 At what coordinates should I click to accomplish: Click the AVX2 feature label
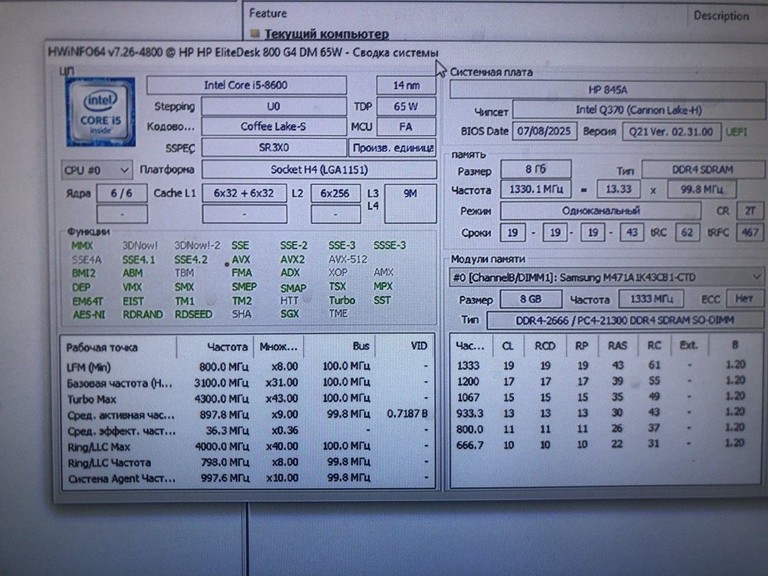pyautogui.click(x=292, y=260)
